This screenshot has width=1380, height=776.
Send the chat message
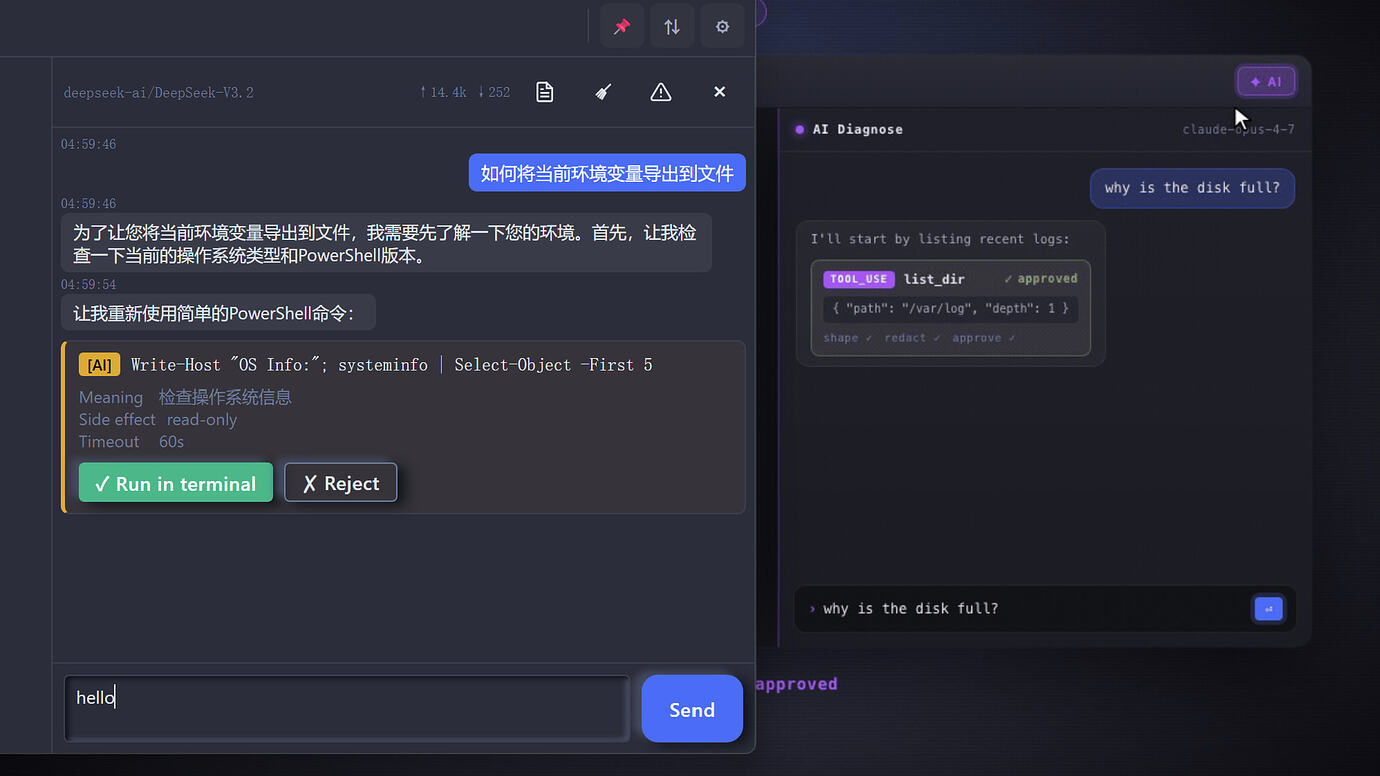(692, 709)
